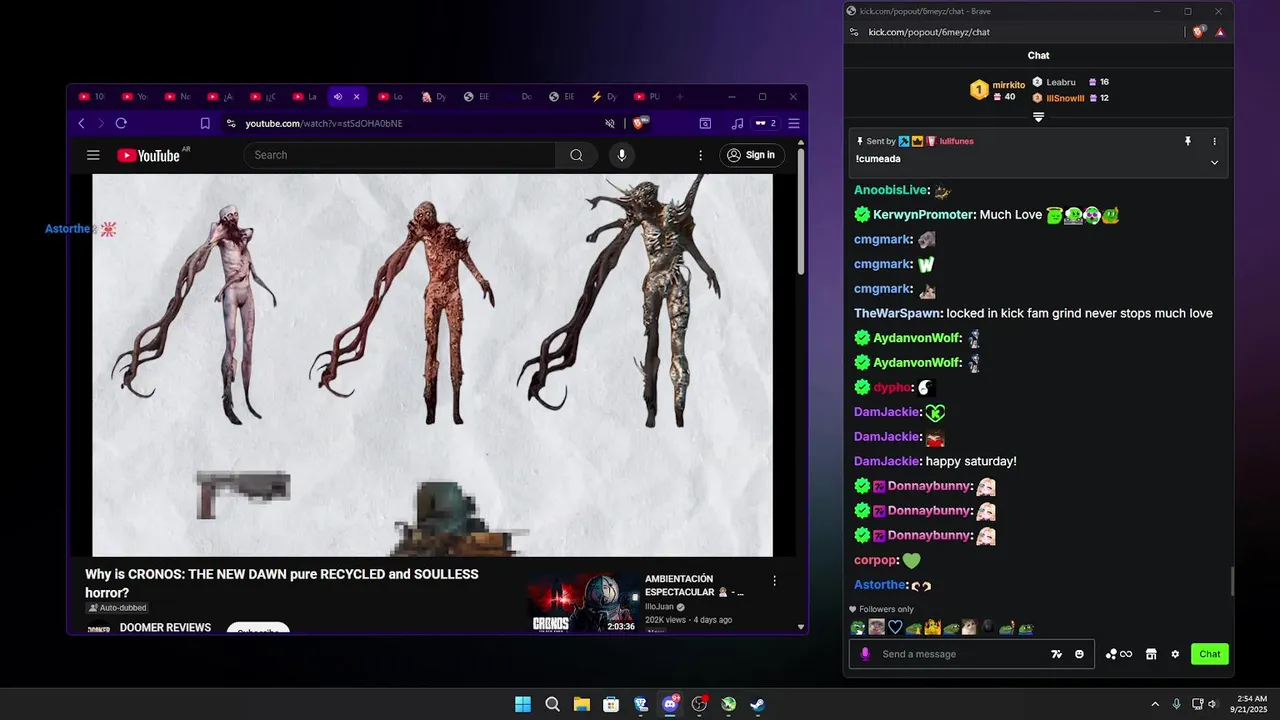The image size is (1280, 720).
Task: Open the channel points infinity button
Action: click(x=1119, y=654)
